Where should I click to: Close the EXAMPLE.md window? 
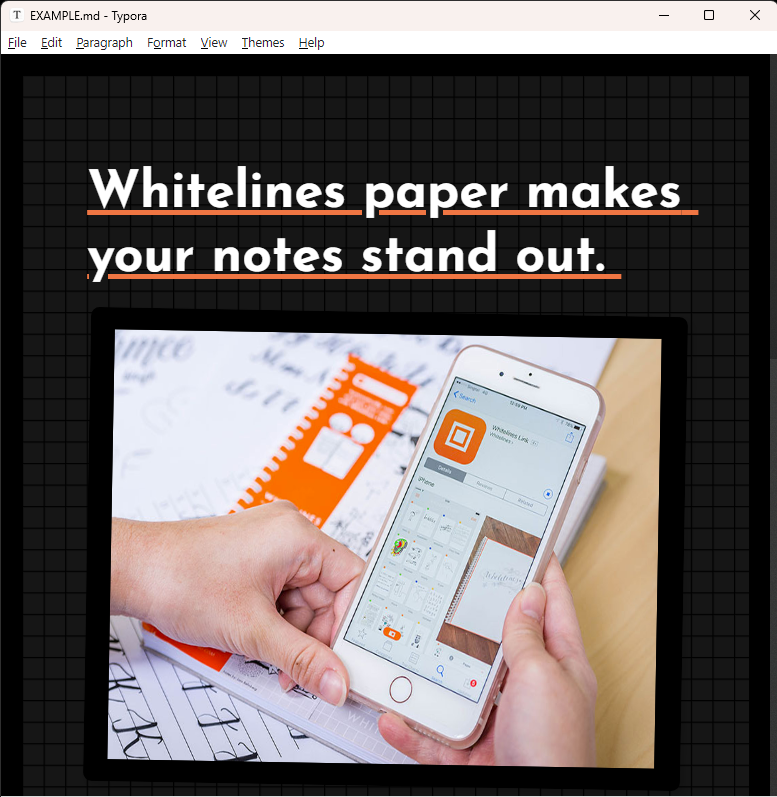coord(754,15)
